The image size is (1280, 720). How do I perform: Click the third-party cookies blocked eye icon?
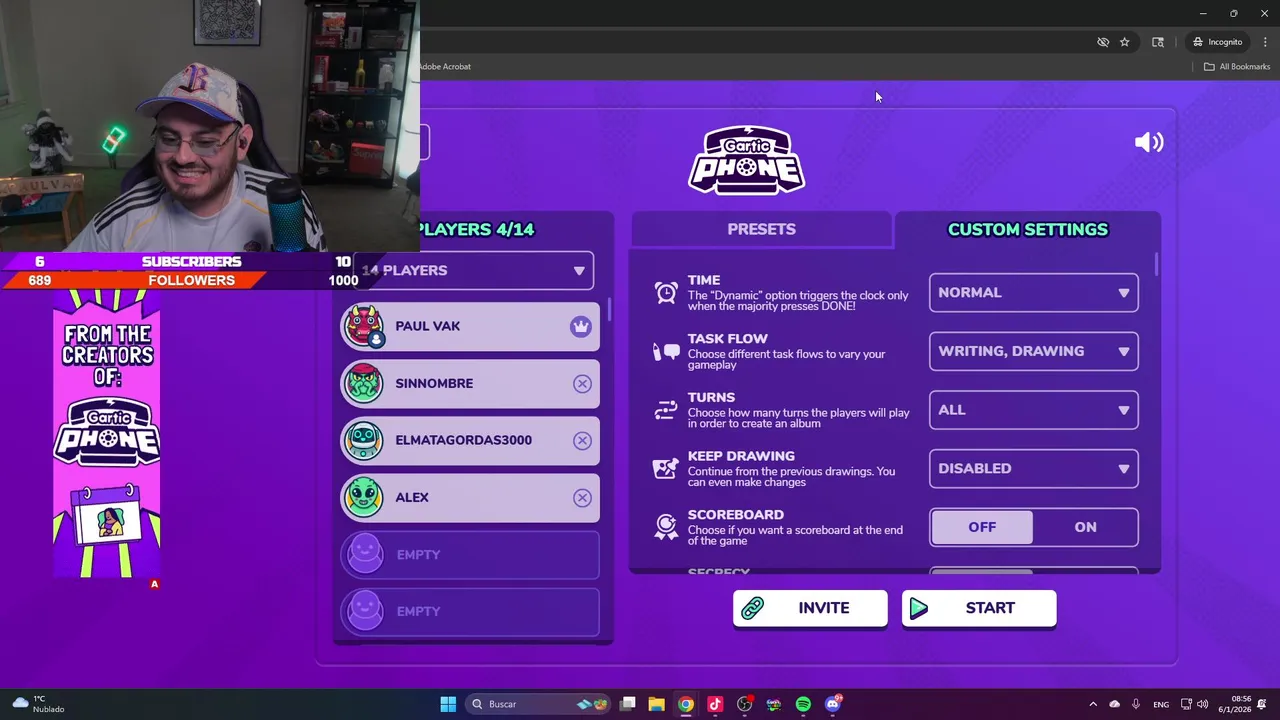coord(1103,42)
